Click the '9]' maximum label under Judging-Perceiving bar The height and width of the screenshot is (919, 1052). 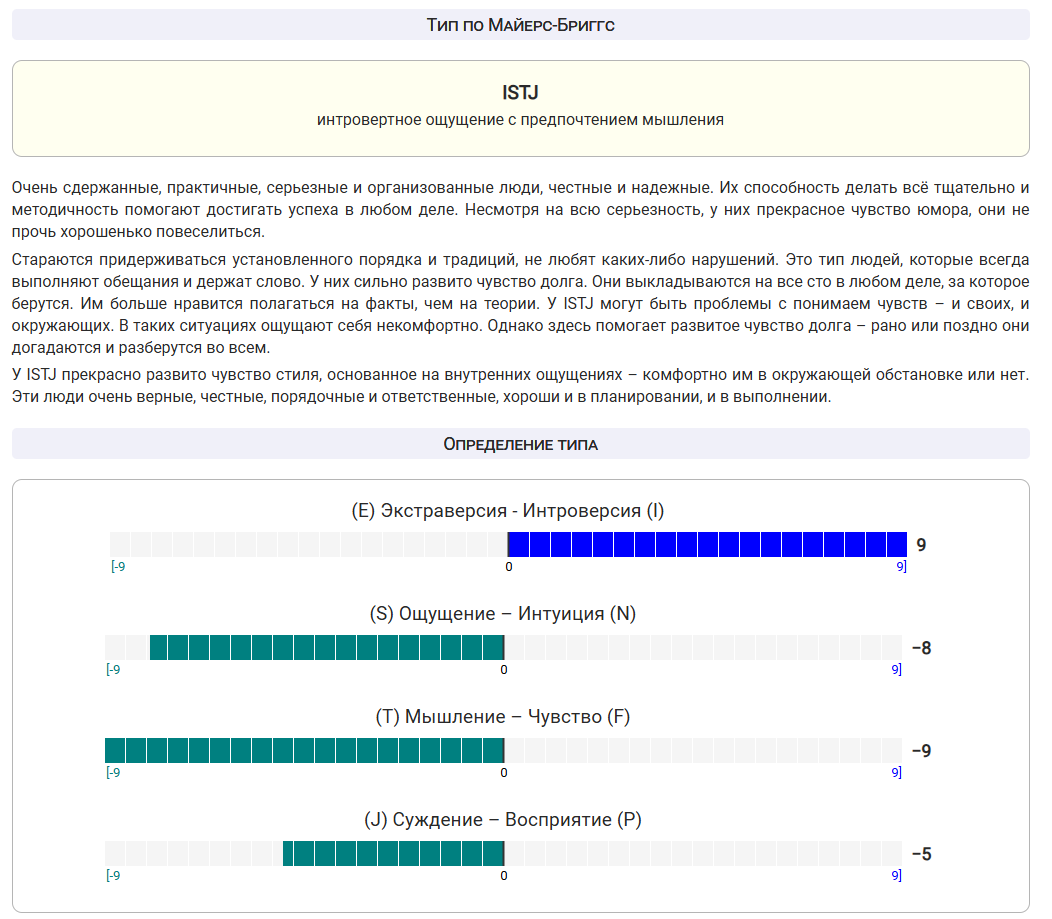pyautogui.click(x=896, y=875)
